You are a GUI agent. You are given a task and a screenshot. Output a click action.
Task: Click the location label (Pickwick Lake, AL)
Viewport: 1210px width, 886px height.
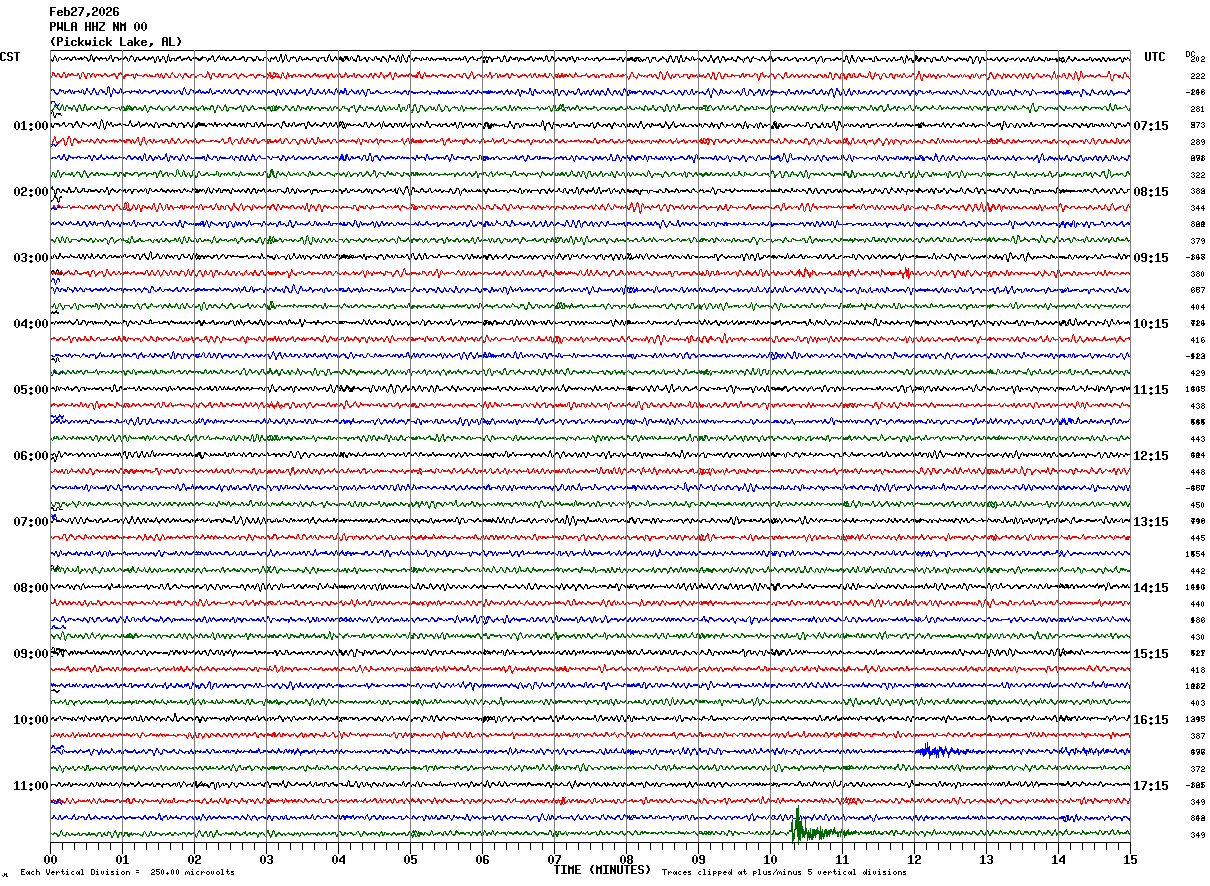point(116,42)
